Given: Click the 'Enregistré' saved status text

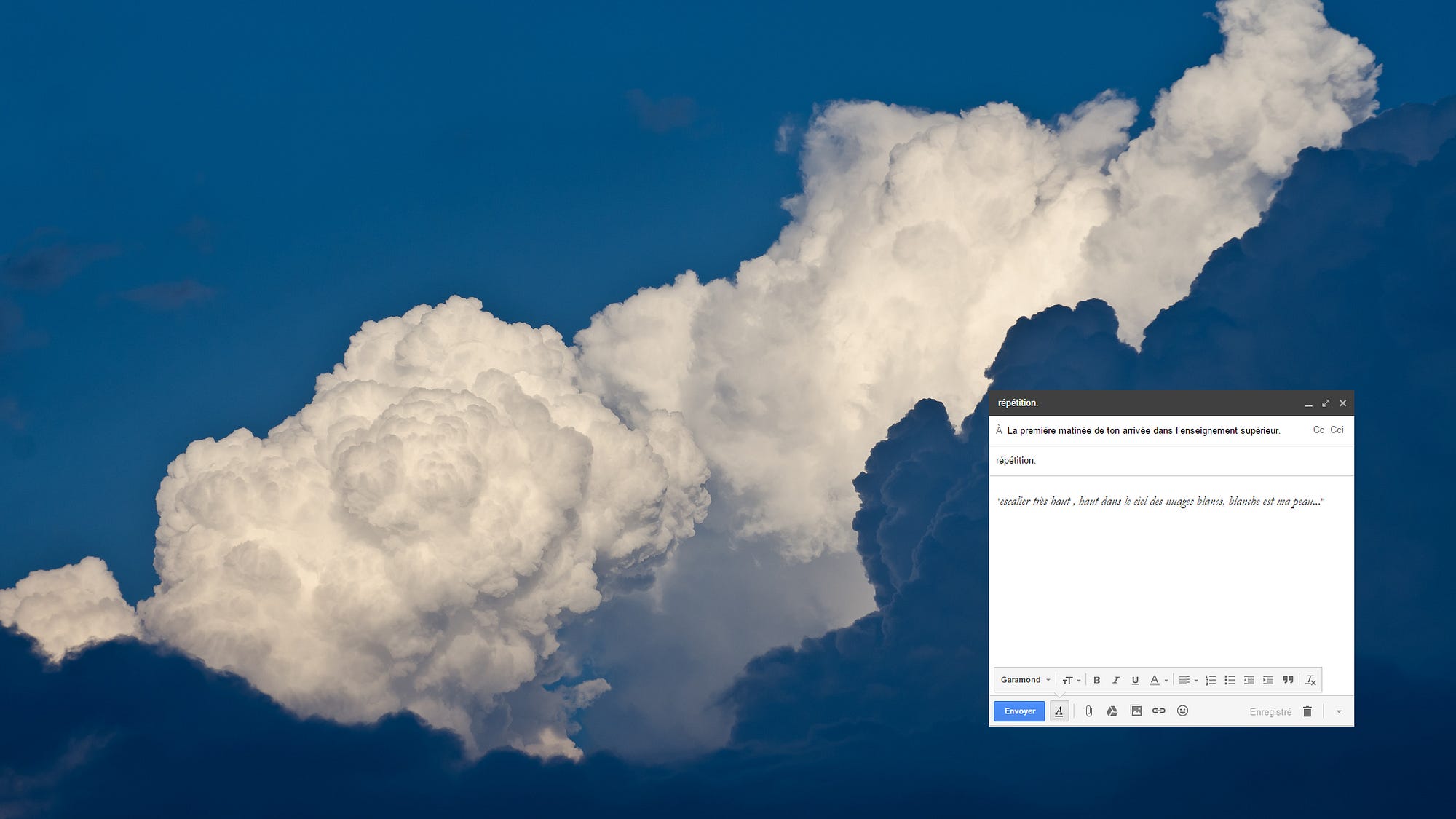Looking at the screenshot, I should click(x=1270, y=712).
